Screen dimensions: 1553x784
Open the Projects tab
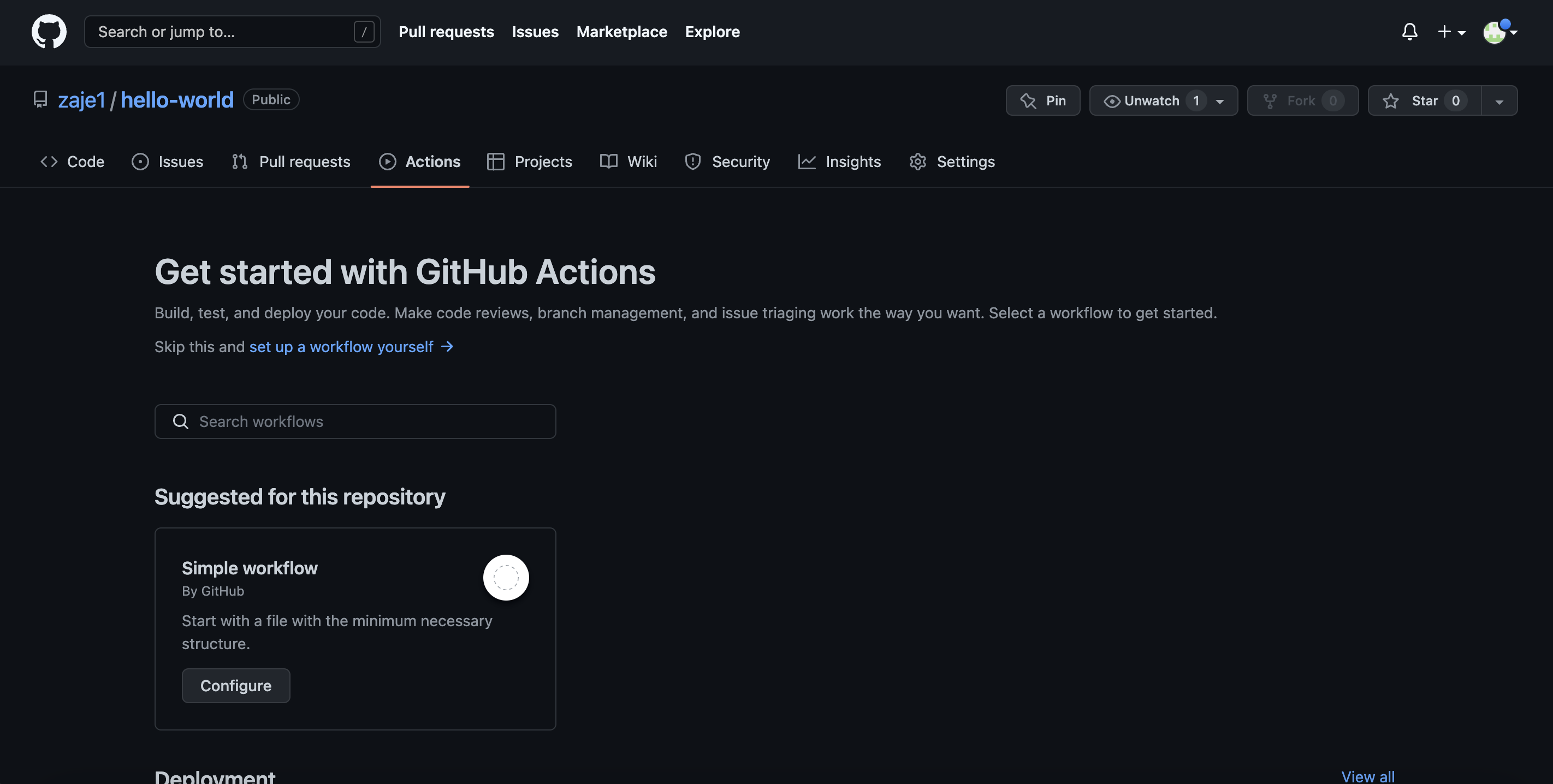click(529, 162)
